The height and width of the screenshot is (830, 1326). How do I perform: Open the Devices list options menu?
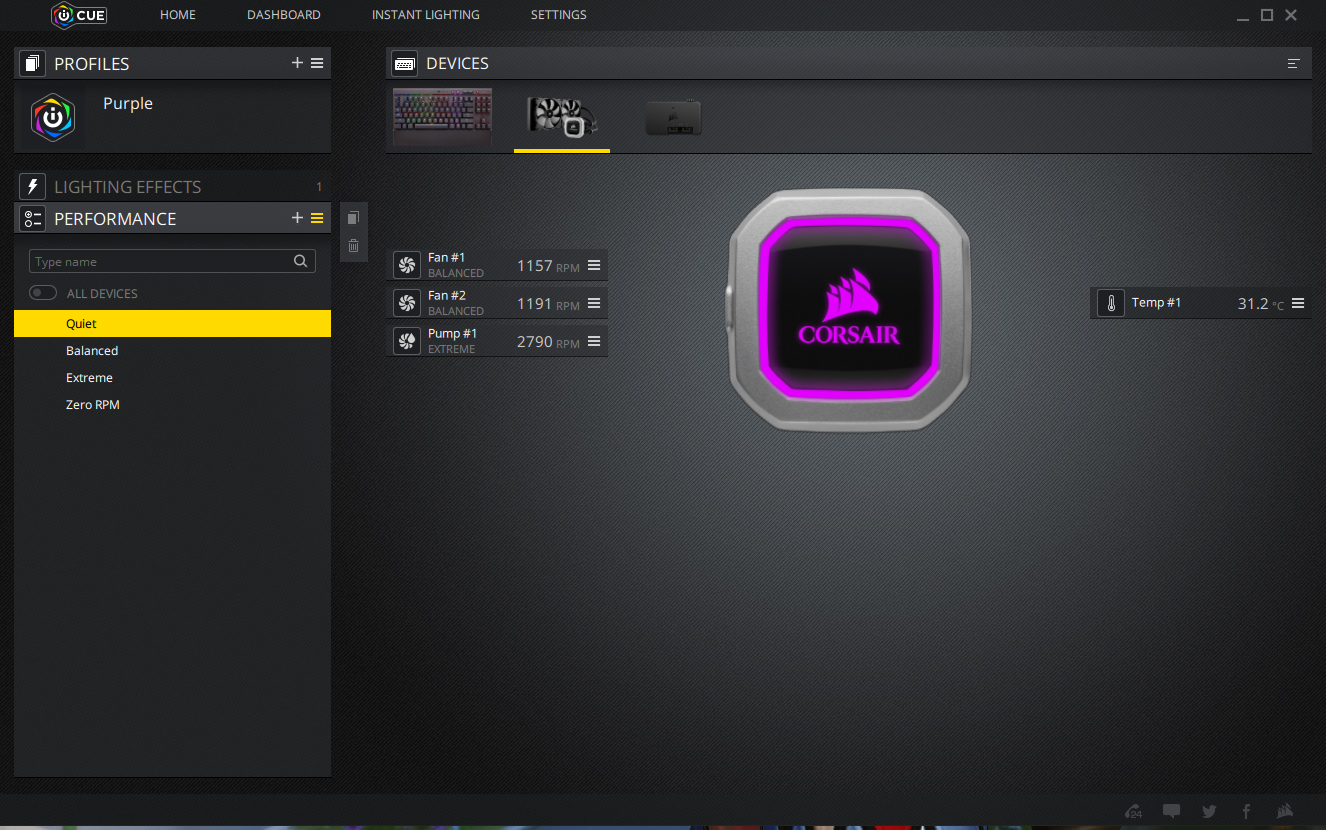[x=1294, y=63]
